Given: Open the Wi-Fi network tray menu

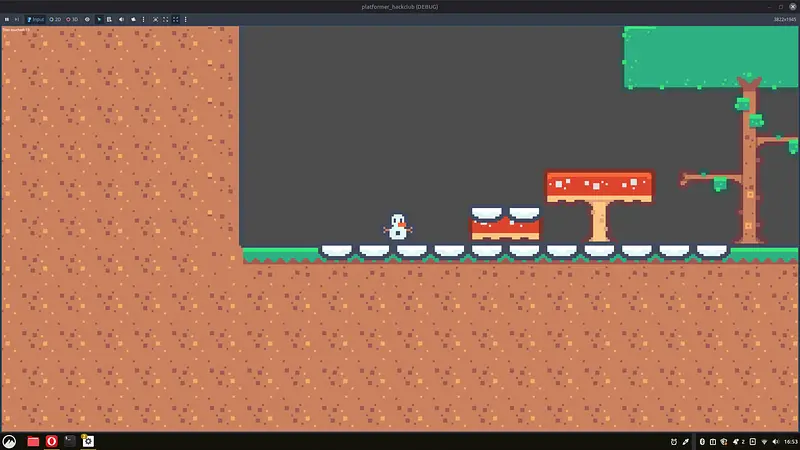Looking at the screenshot, I should point(764,441).
